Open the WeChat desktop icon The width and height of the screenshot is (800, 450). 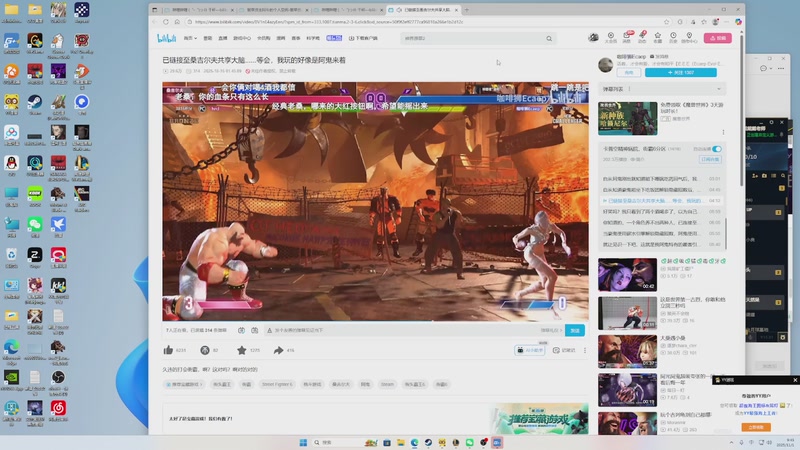[x=35, y=227]
